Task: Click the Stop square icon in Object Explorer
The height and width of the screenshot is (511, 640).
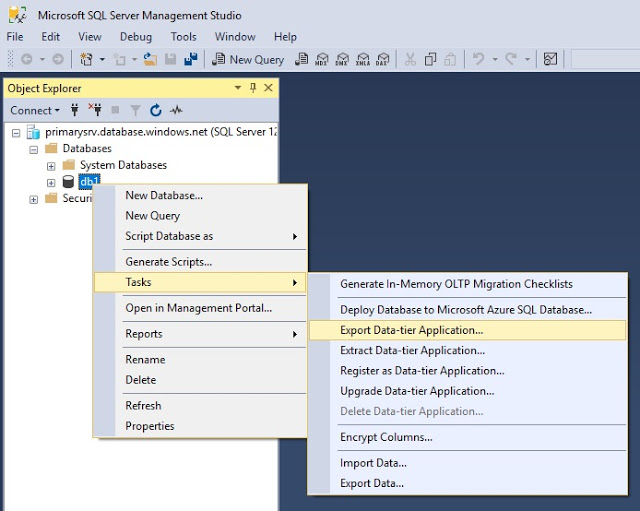Action: pyautogui.click(x=116, y=110)
